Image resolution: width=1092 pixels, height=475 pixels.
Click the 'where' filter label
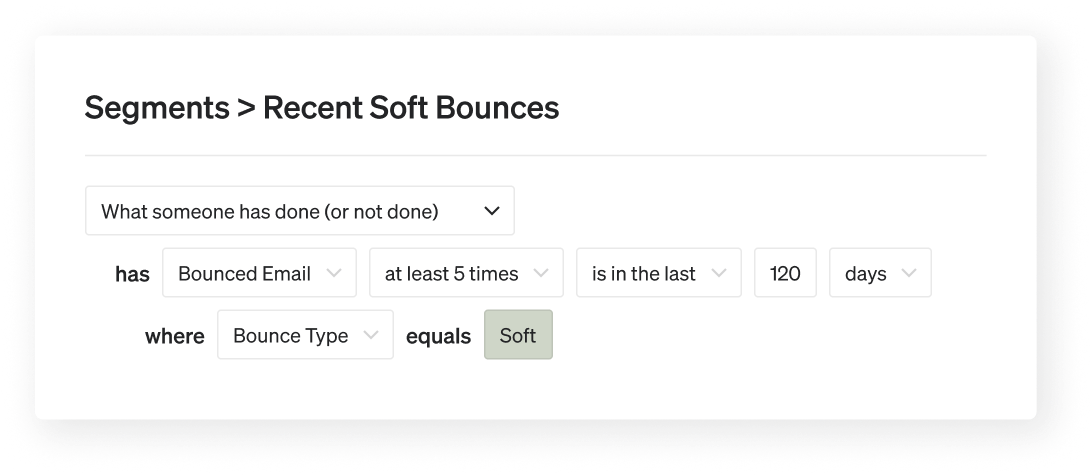point(175,336)
